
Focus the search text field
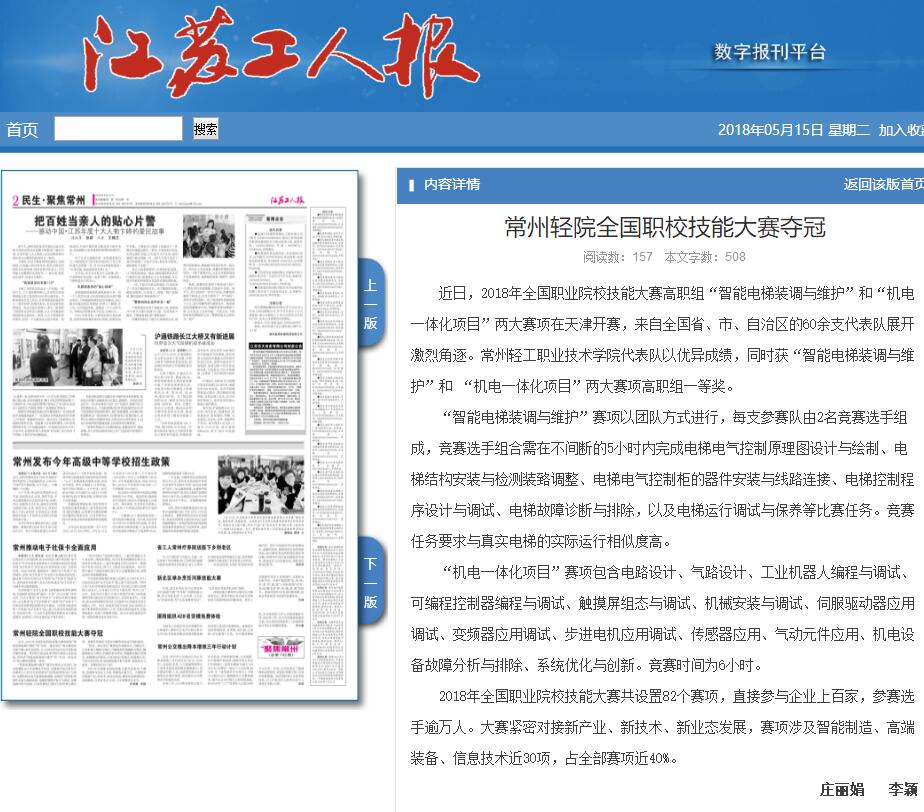pyautogui.click(x=118, y=128)
